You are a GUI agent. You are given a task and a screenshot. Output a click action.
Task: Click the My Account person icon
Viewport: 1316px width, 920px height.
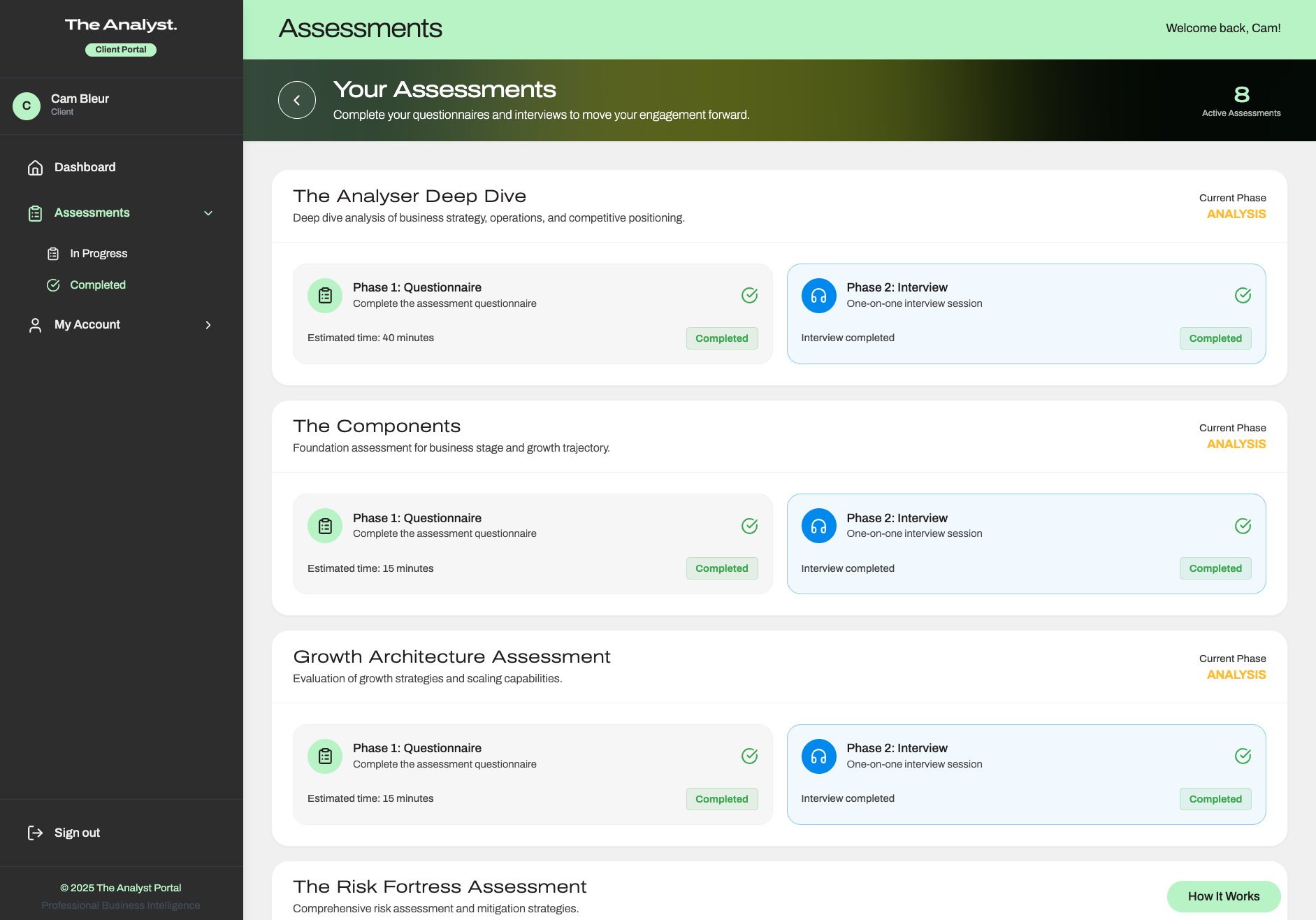[35, 325]
